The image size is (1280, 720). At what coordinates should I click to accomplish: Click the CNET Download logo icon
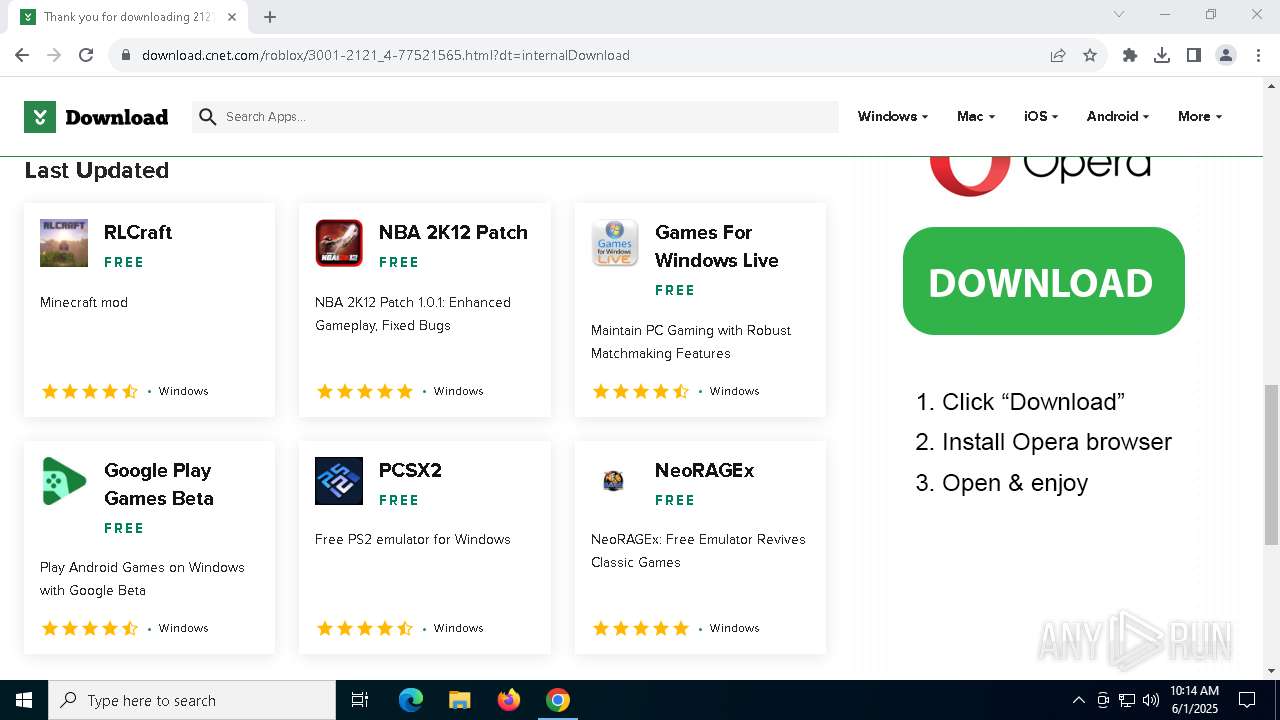coord(40,117)
